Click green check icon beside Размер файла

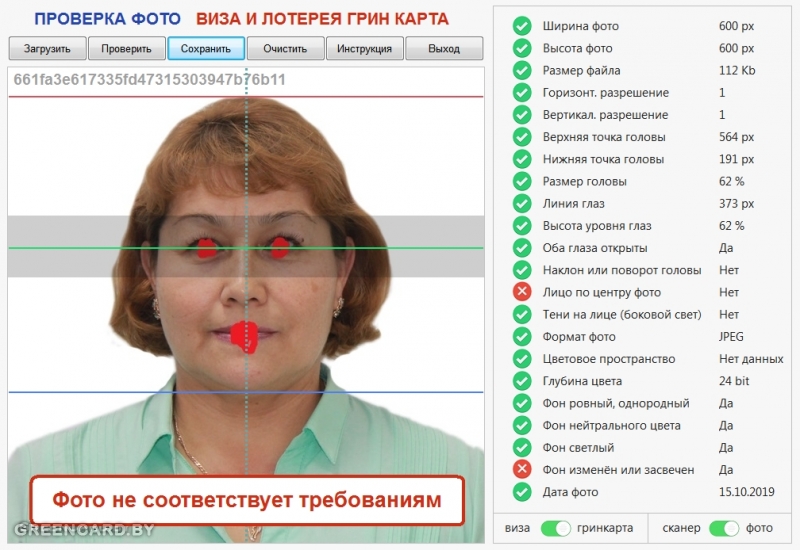tap(522, 70)
